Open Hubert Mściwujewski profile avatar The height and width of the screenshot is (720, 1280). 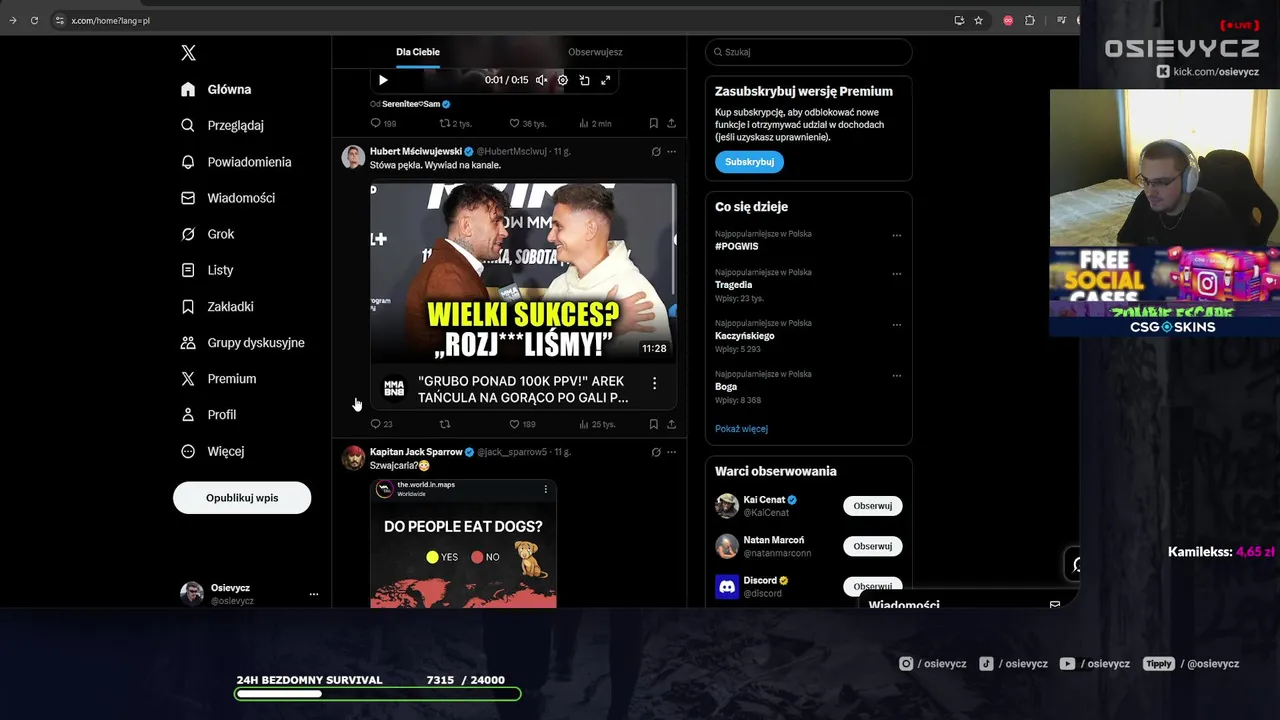coord(353,157)
